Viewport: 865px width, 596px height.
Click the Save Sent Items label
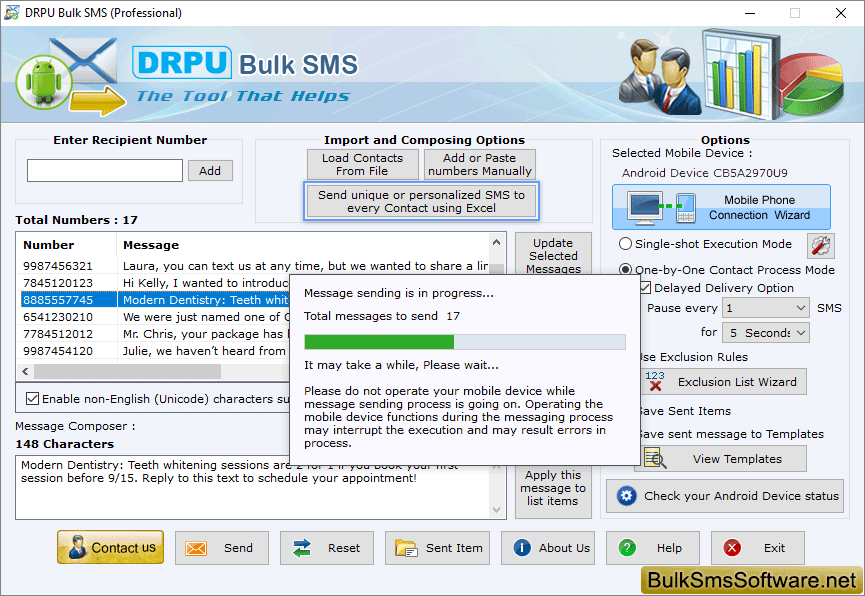(686, 411)
